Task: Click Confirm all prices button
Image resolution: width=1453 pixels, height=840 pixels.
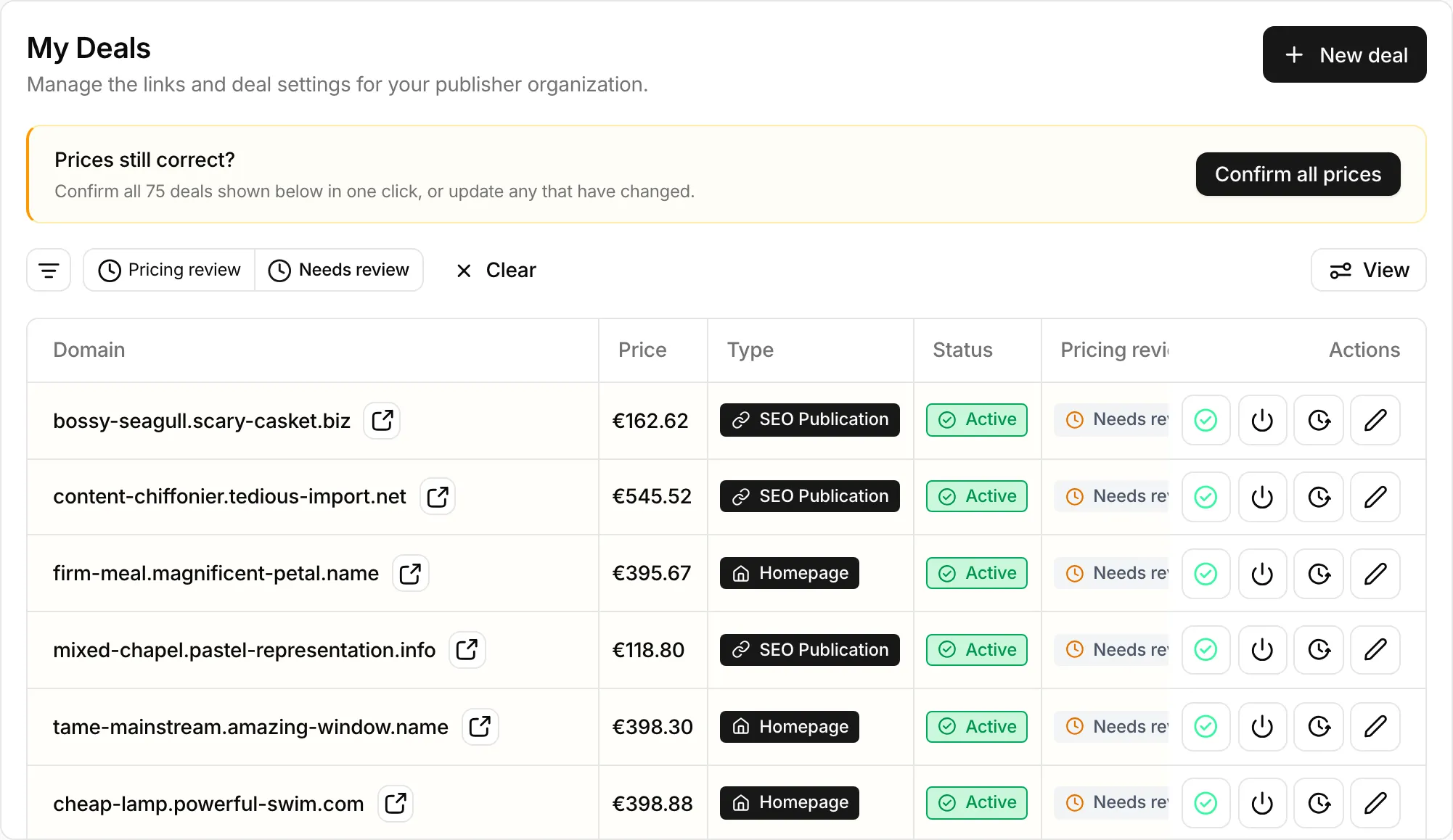Action: [1298, 174]
